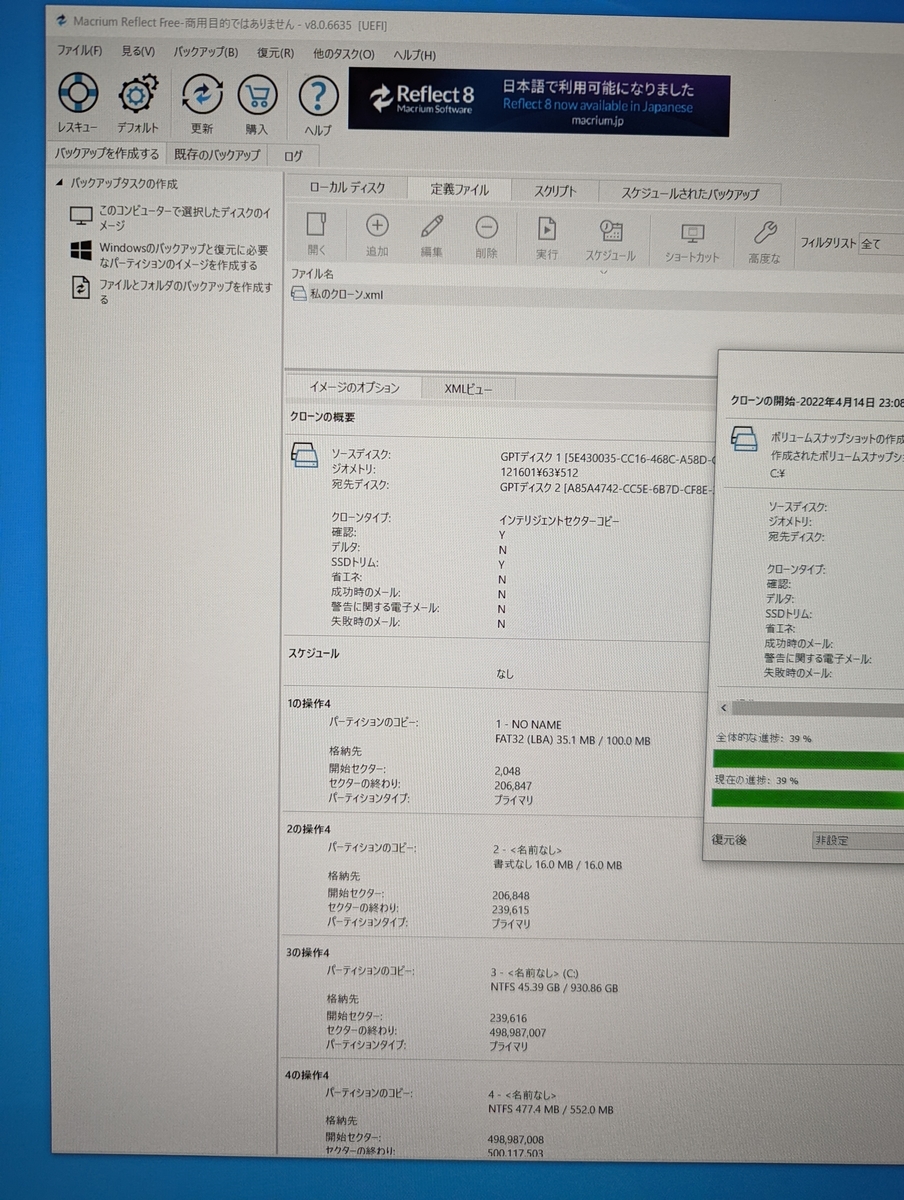The height and width of the screenshot is (1200, 904).
Task: Click the 実行 run icon
Action: pos(547,229)
